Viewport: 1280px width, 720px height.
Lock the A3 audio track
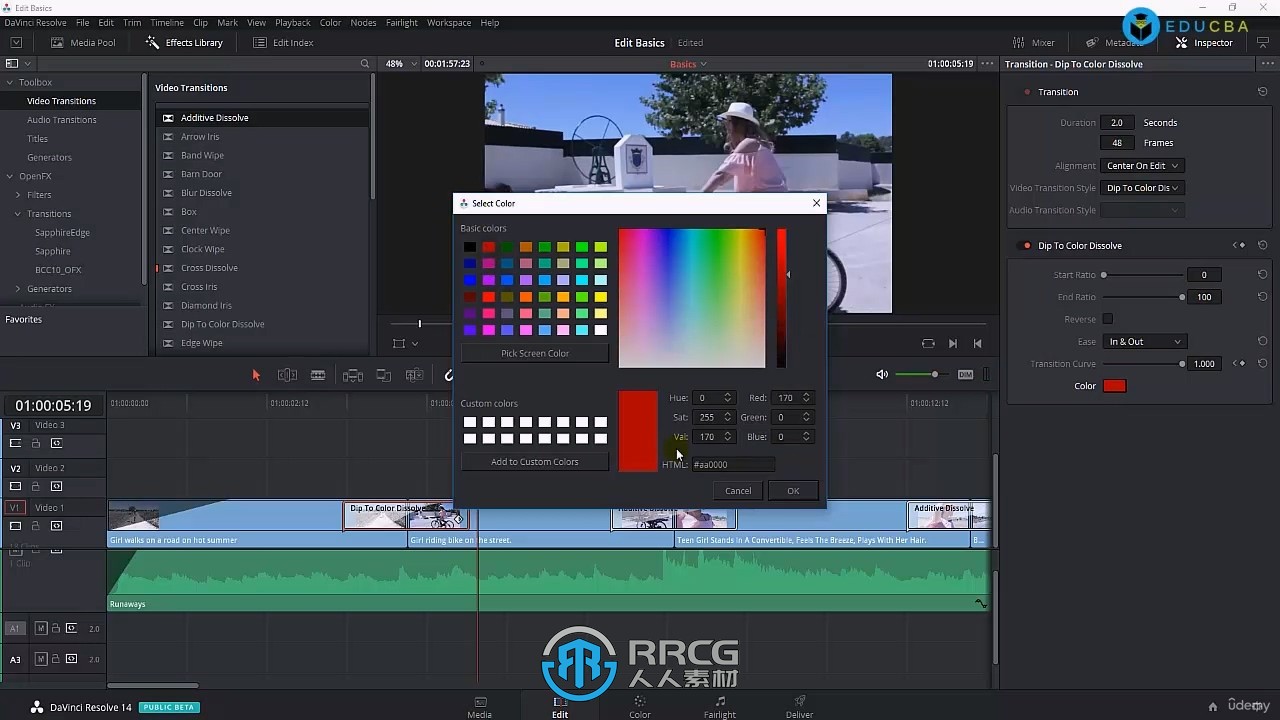pos(56,659)
